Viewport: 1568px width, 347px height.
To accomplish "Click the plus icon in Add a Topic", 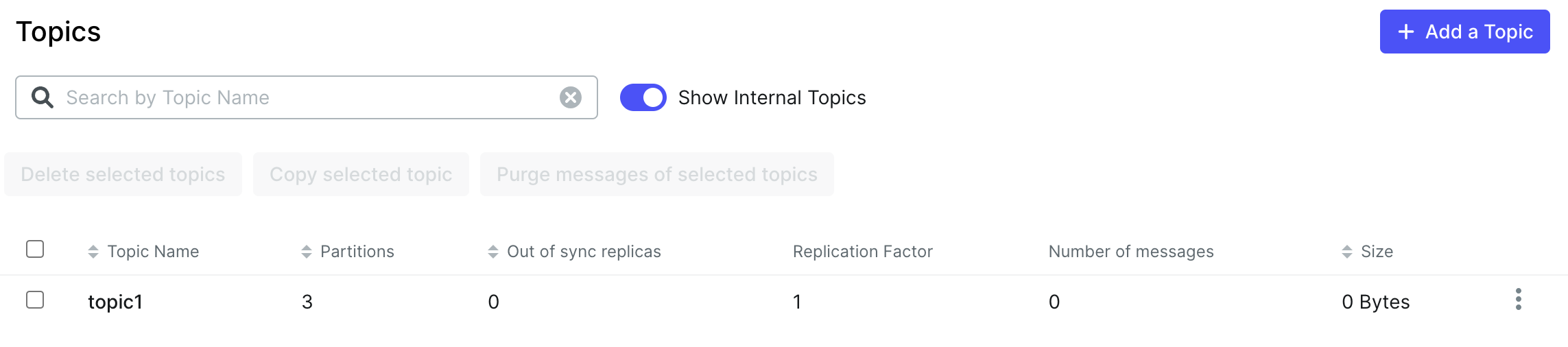I will point(1406,32).
